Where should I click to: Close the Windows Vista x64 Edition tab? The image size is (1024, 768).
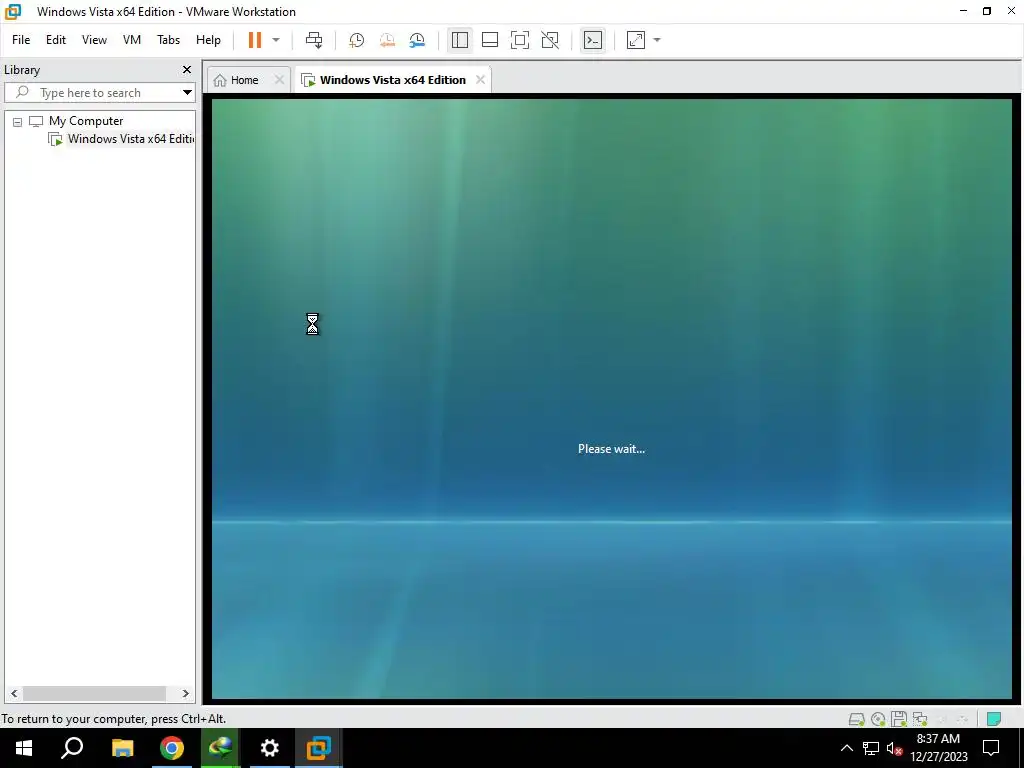(x=481, y=80)
